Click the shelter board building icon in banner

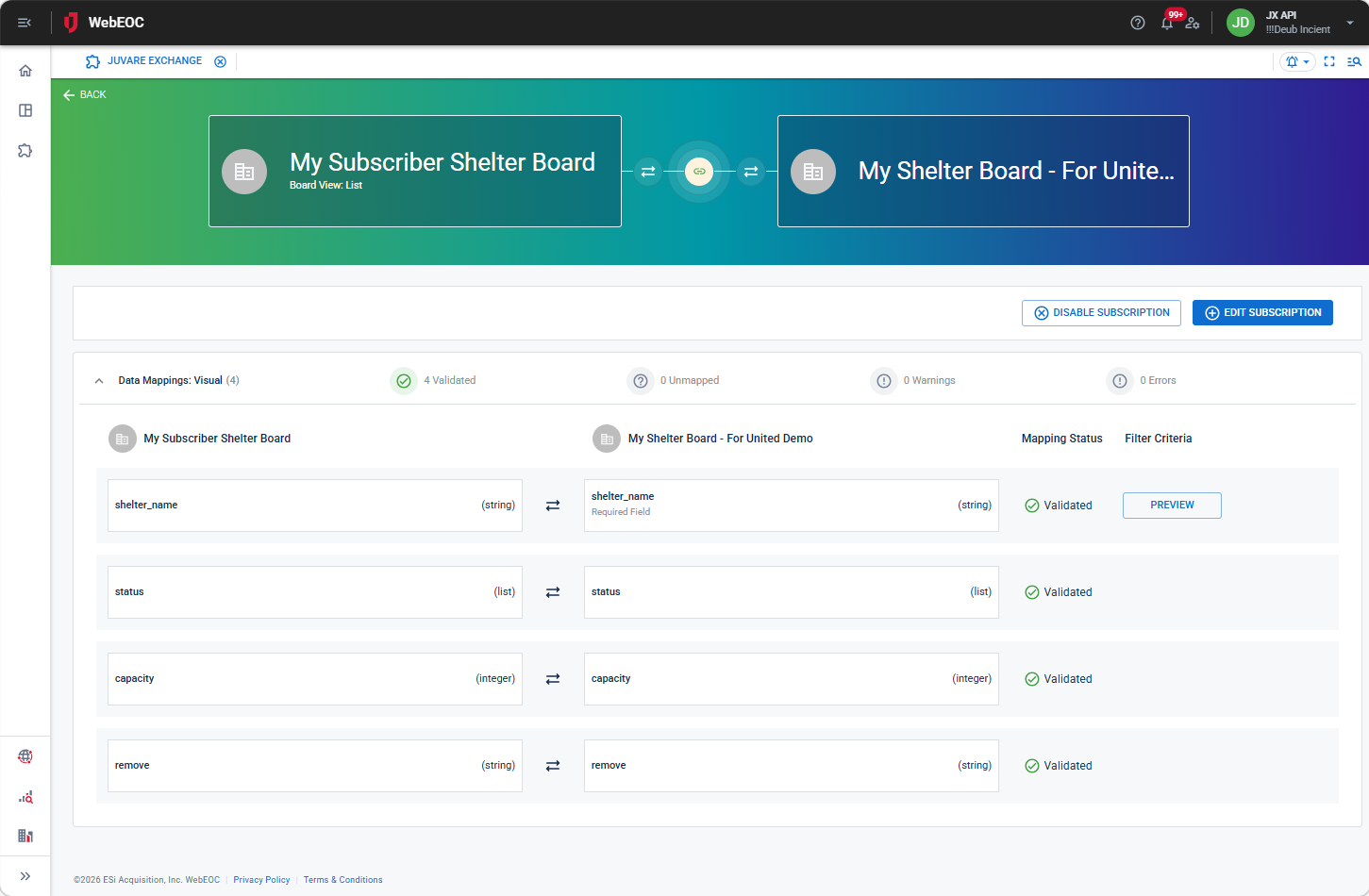click(813, 172)
